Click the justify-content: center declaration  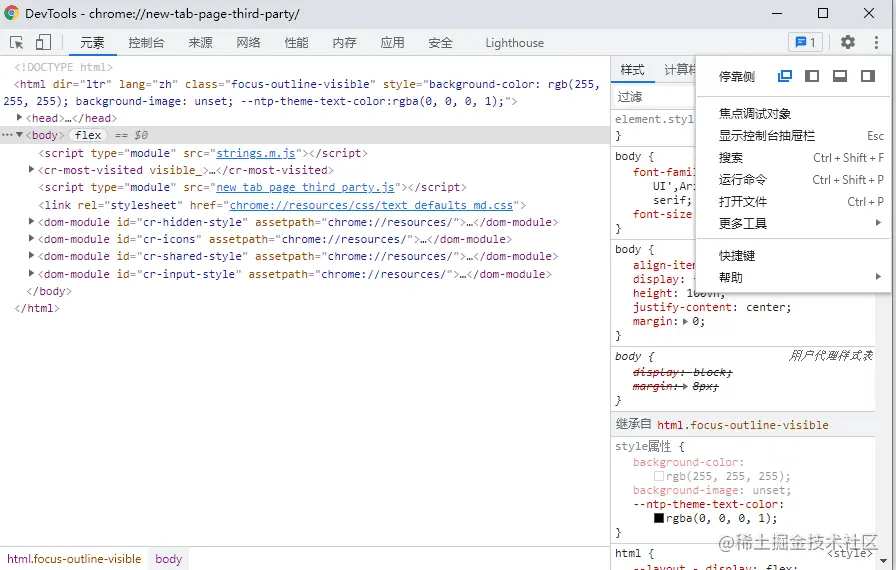click(712, 307)
